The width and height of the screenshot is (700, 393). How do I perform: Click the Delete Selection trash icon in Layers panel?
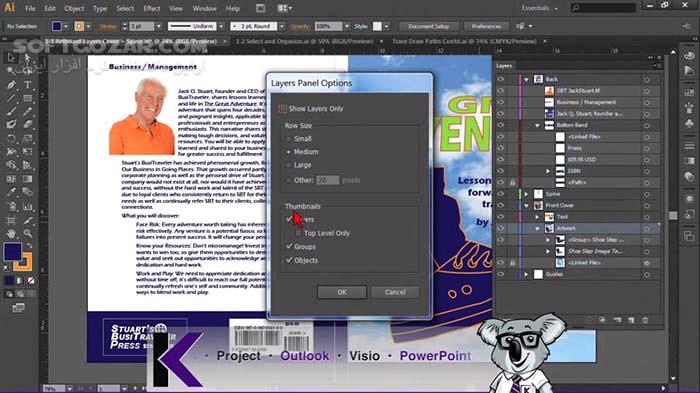click(x=645, y=320)
